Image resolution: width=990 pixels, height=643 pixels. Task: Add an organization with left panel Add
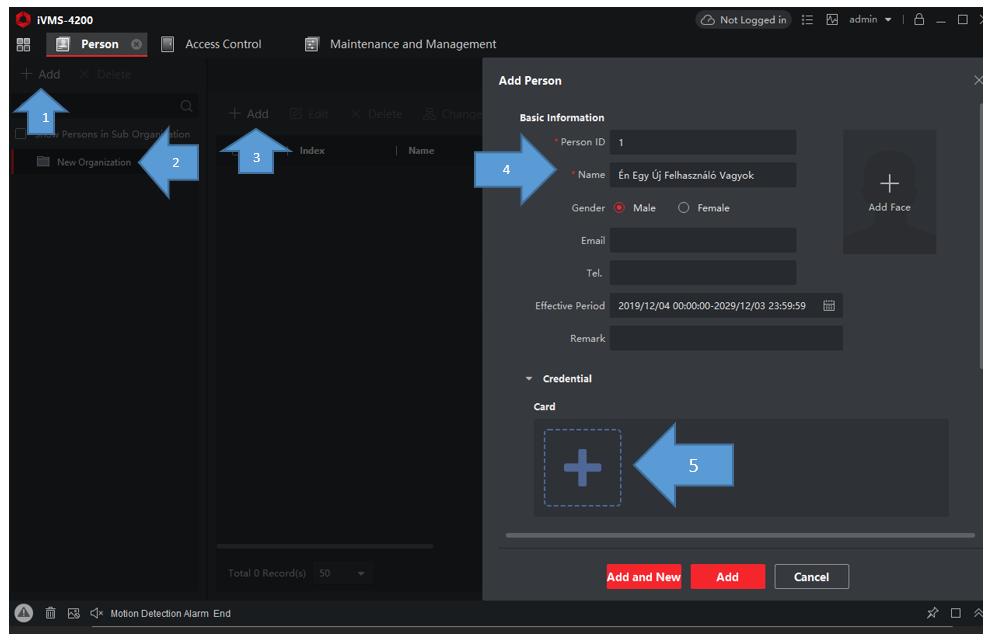[40, 75]
